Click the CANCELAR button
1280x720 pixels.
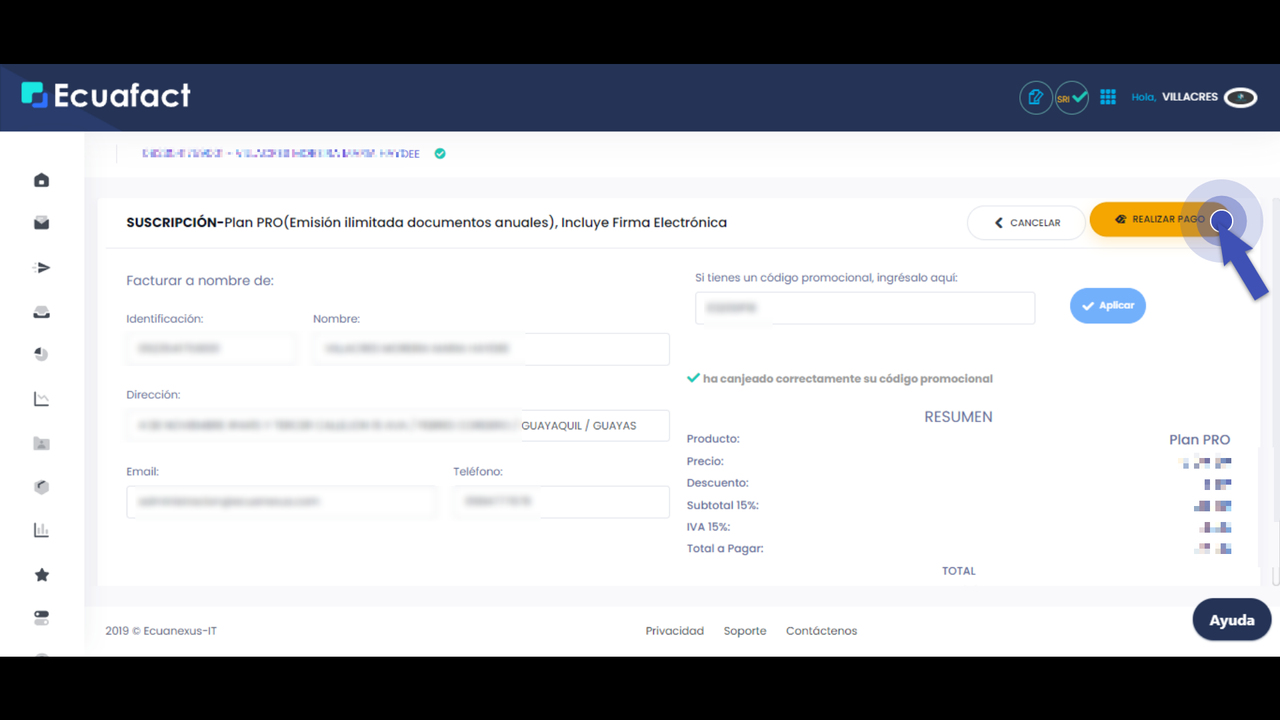coord(1026,223)
